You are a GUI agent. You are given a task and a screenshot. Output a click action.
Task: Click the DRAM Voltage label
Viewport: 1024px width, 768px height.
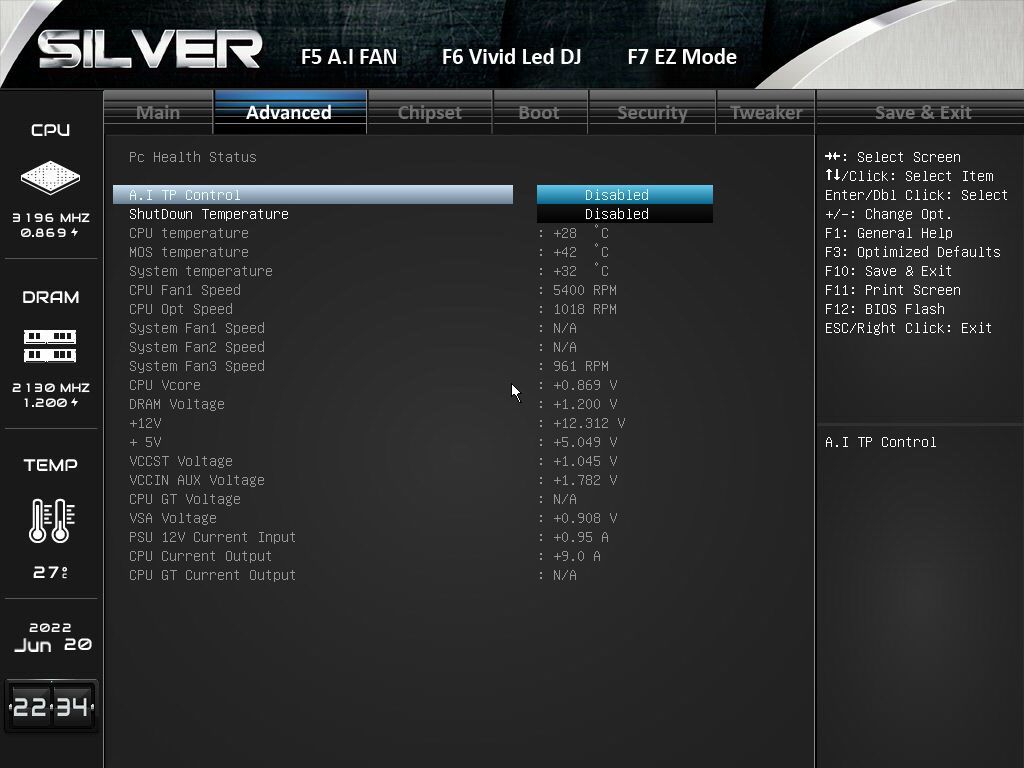pyautogui.click(x=177, y=404)
